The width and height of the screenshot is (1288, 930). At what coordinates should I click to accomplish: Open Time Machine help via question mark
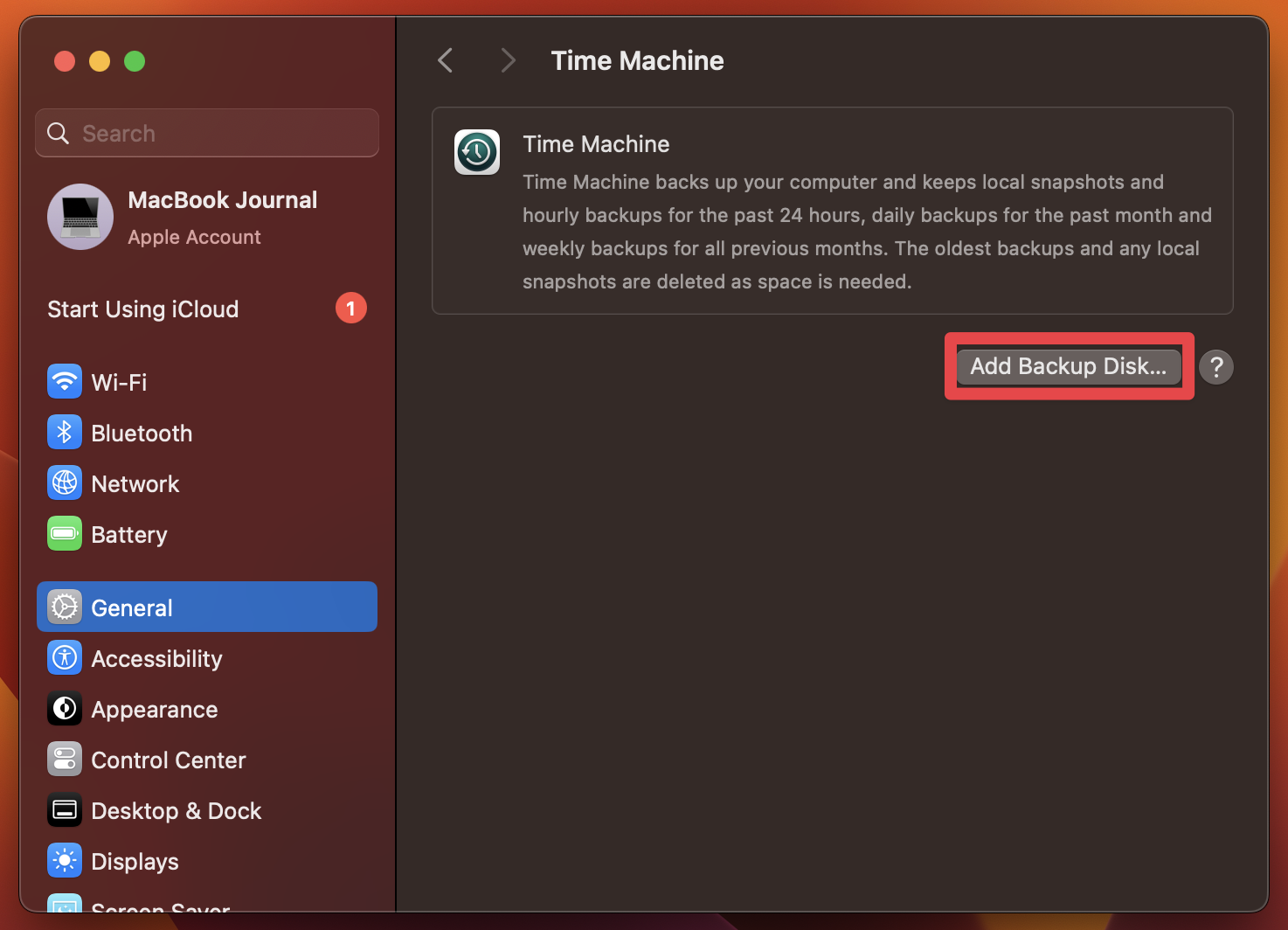pyautogui.click(x=1216, y=366)
